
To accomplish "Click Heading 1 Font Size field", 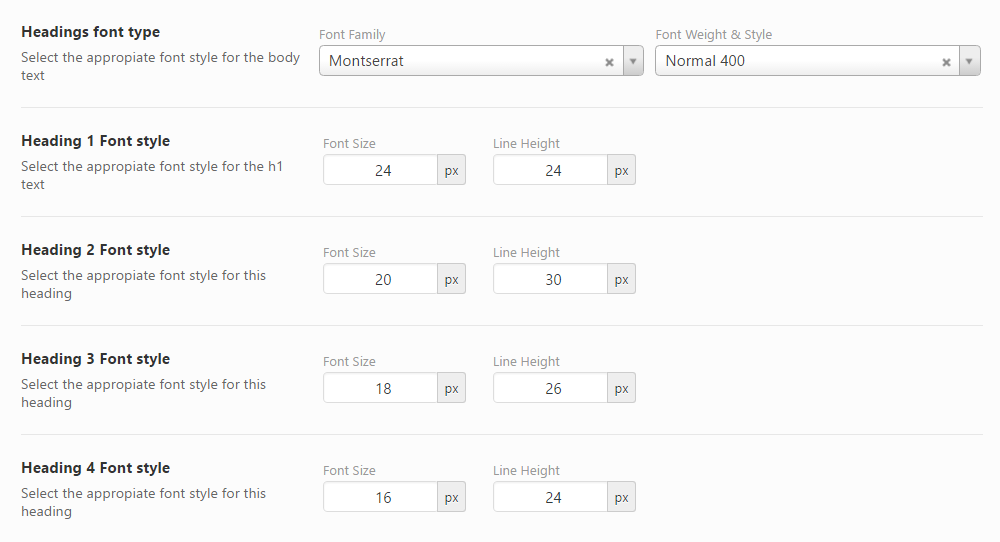I will [381, 170].
